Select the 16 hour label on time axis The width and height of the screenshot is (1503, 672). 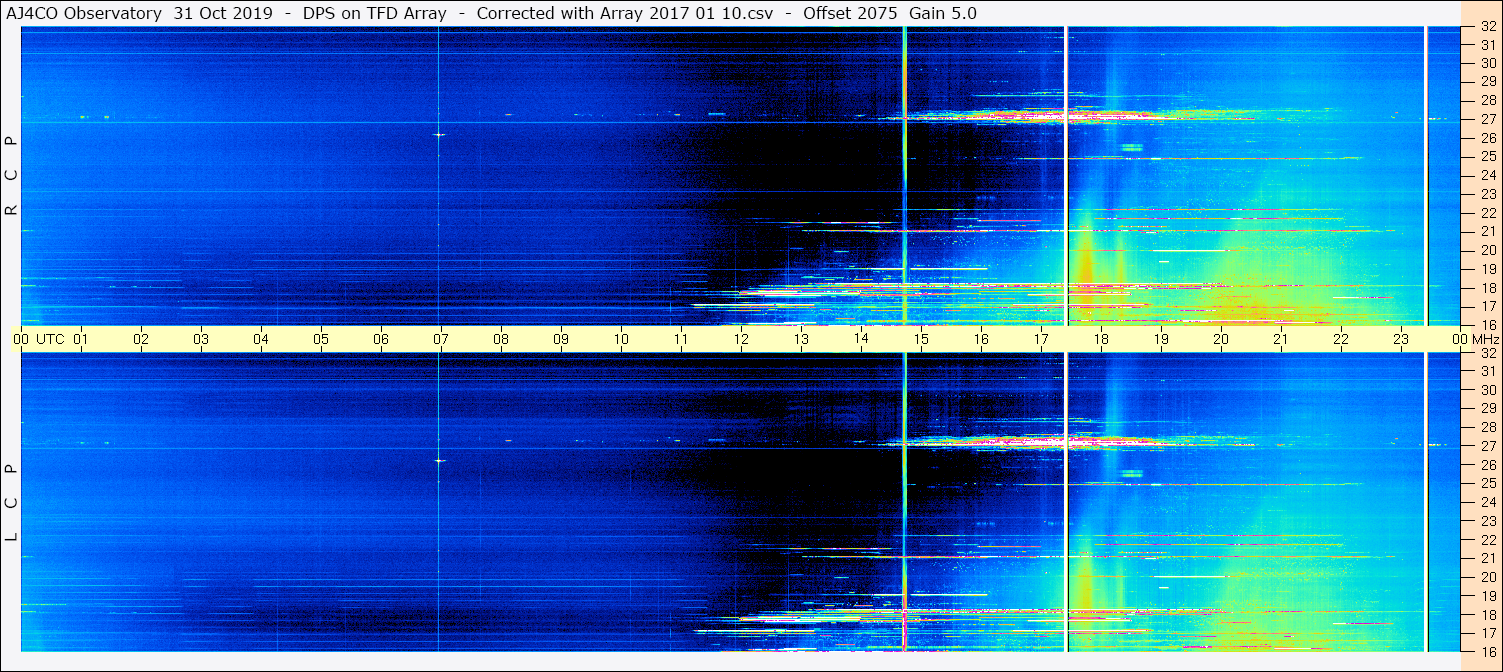click(x=981, y=339)
